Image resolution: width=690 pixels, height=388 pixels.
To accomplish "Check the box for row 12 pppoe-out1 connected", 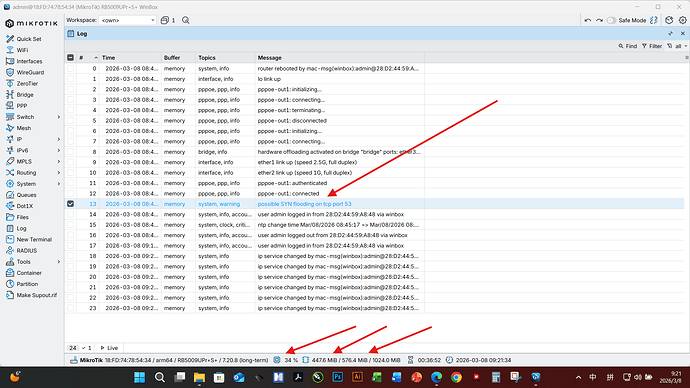I will (x=70, y=194).
